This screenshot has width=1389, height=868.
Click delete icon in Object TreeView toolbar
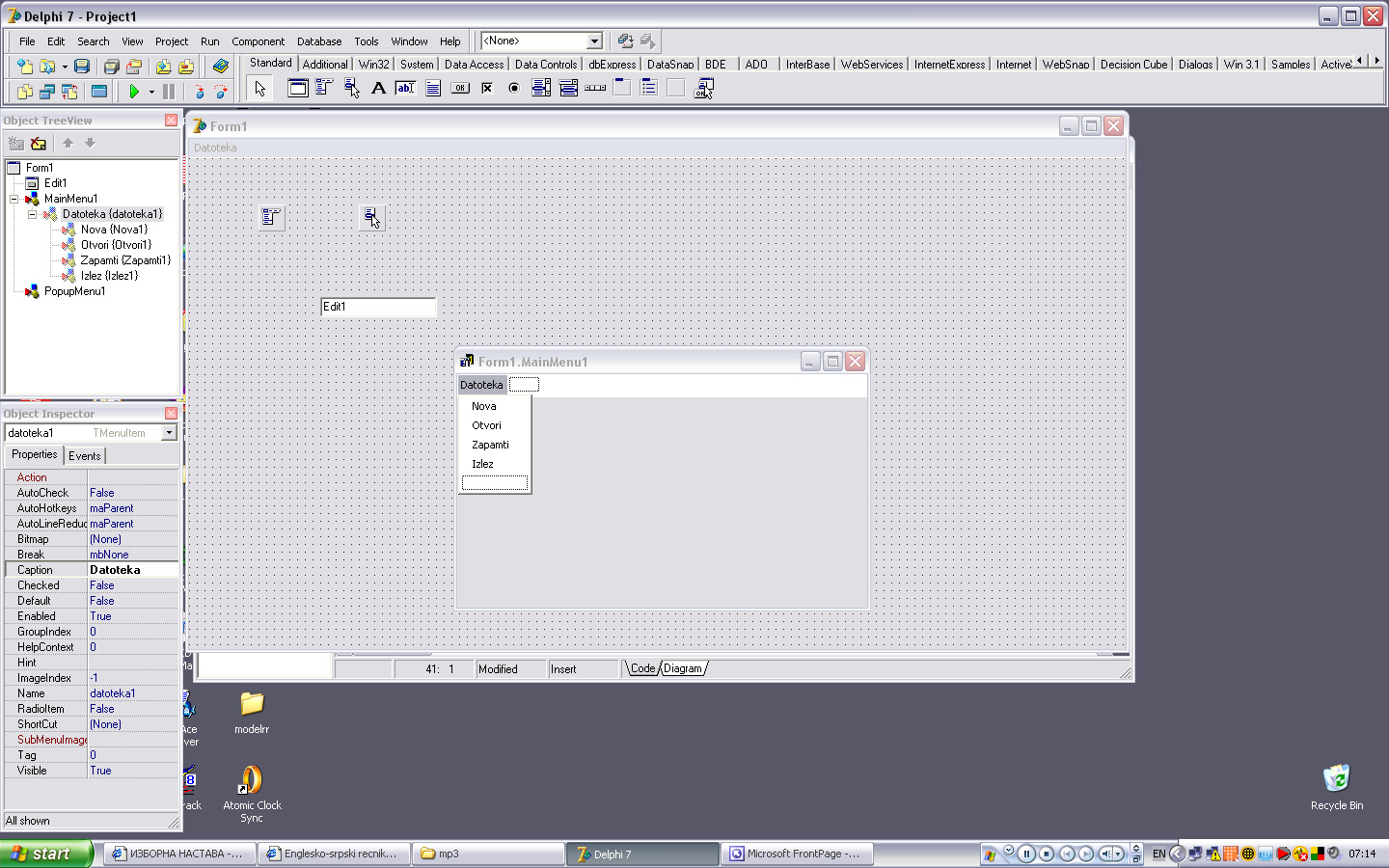point(39,143)
